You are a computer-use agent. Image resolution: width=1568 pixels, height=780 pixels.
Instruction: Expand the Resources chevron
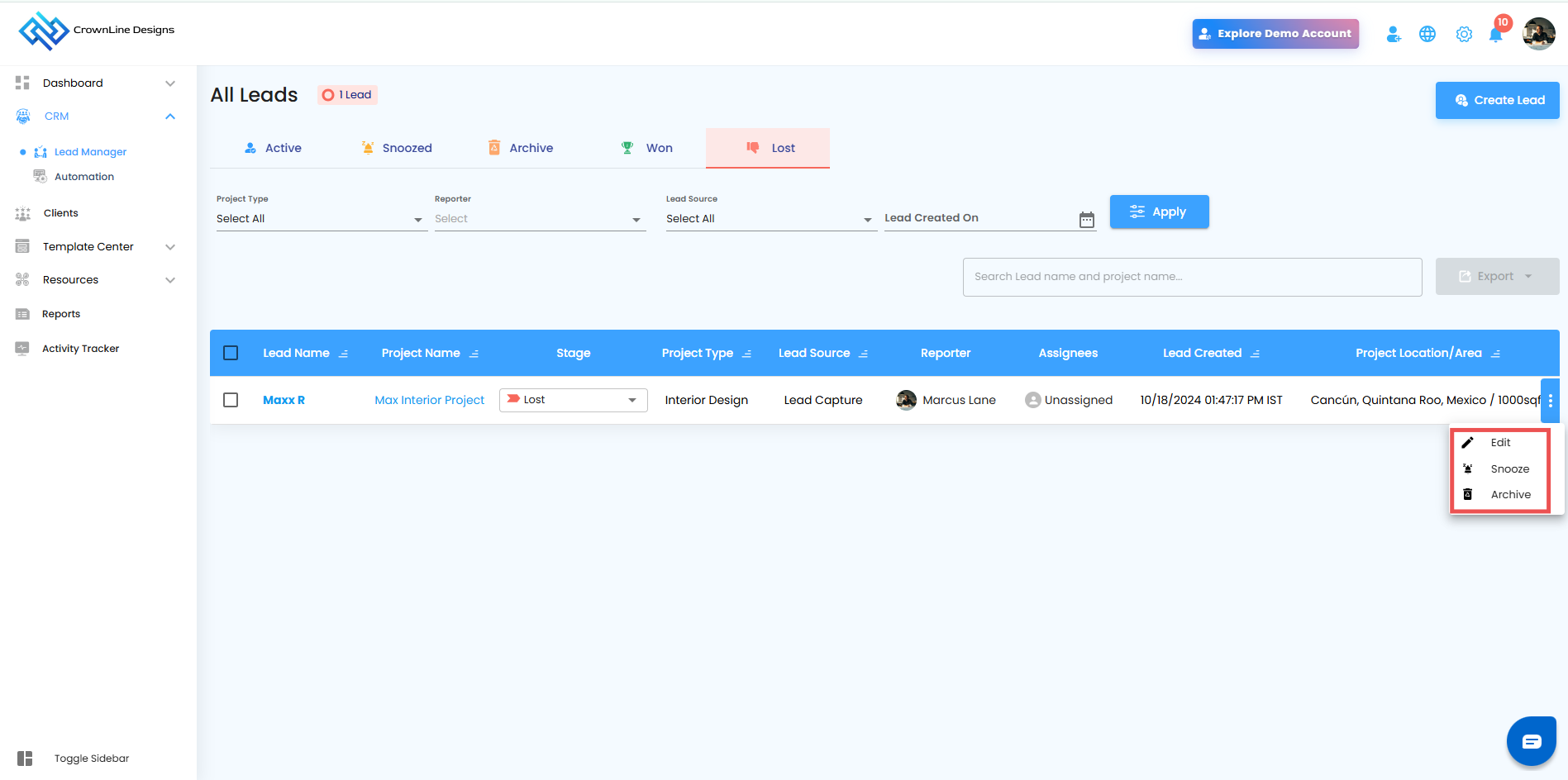pyautogui.click(x=170, y=280)
